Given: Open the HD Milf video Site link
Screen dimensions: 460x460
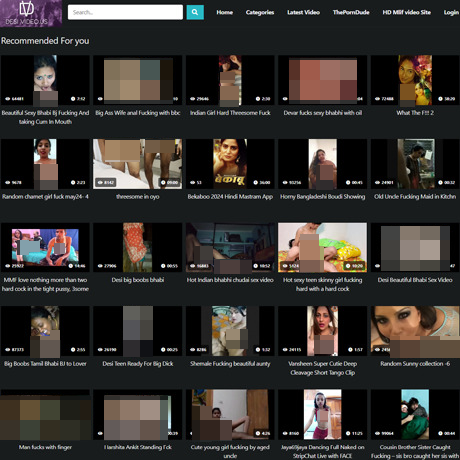Looking at the screenshot, I should pyautogui.click(x=406, y=12).
